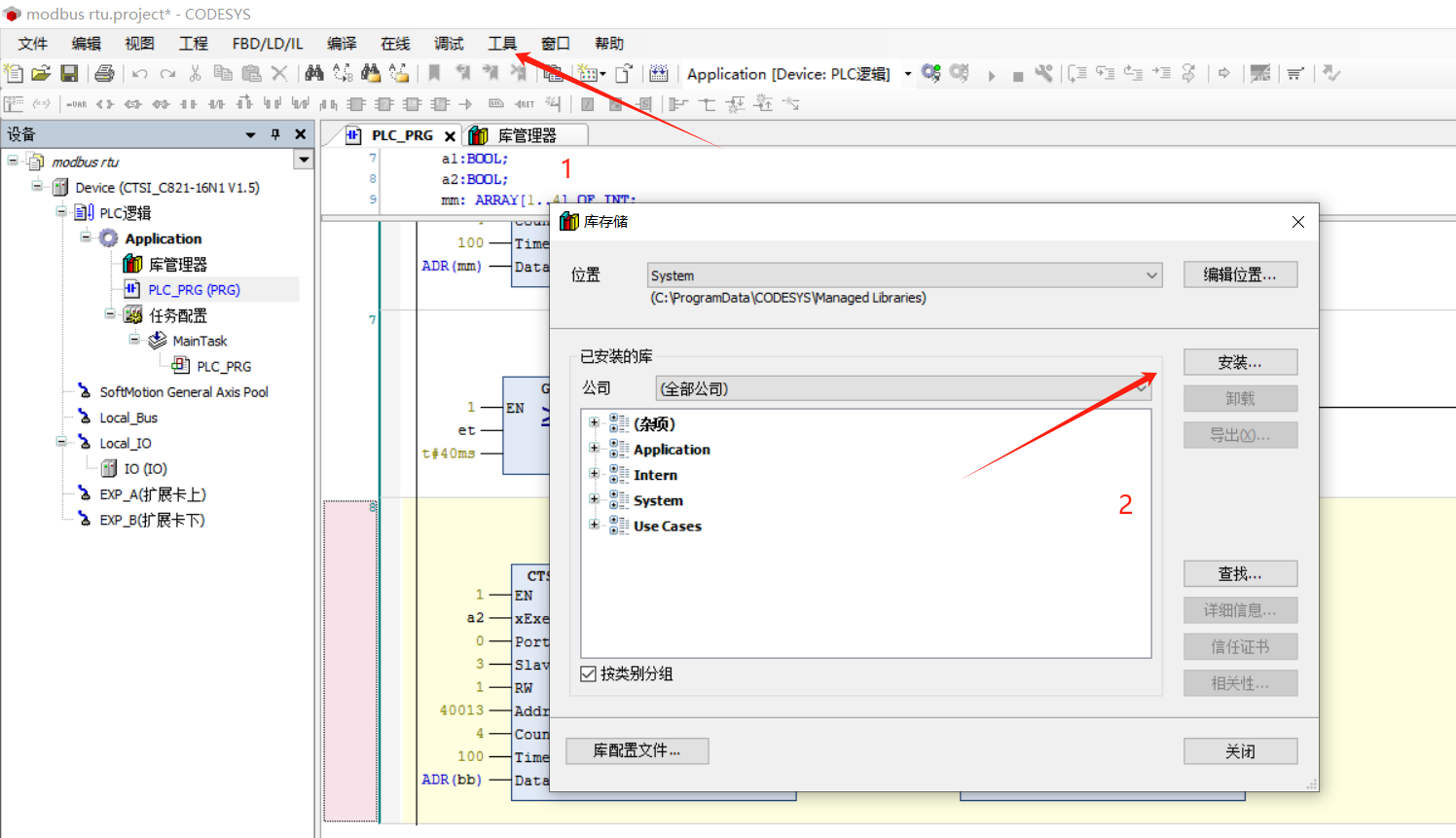Expand the Use Cases library category

(x=594, y=524)
